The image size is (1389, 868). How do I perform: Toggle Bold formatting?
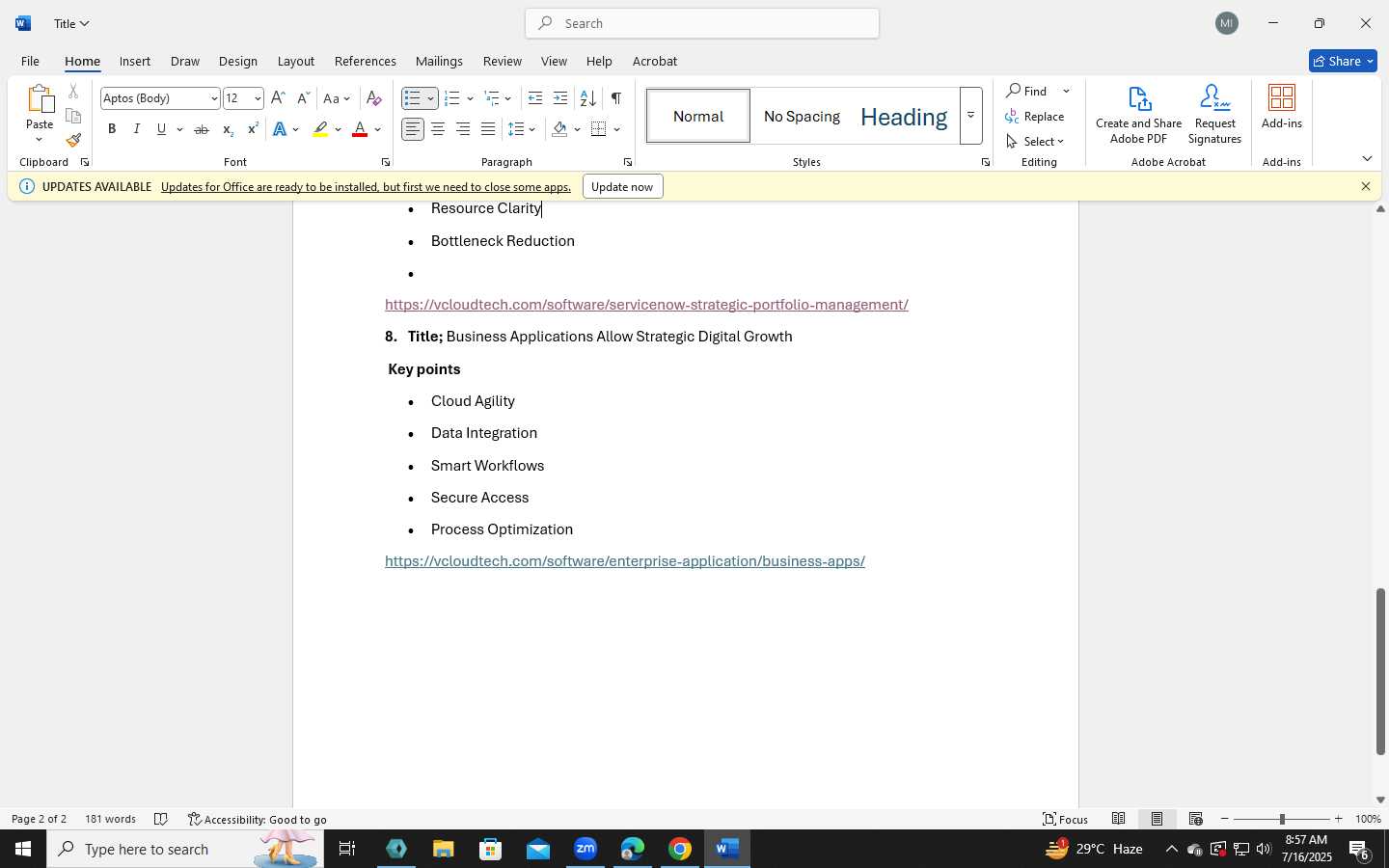coord(112,129)
